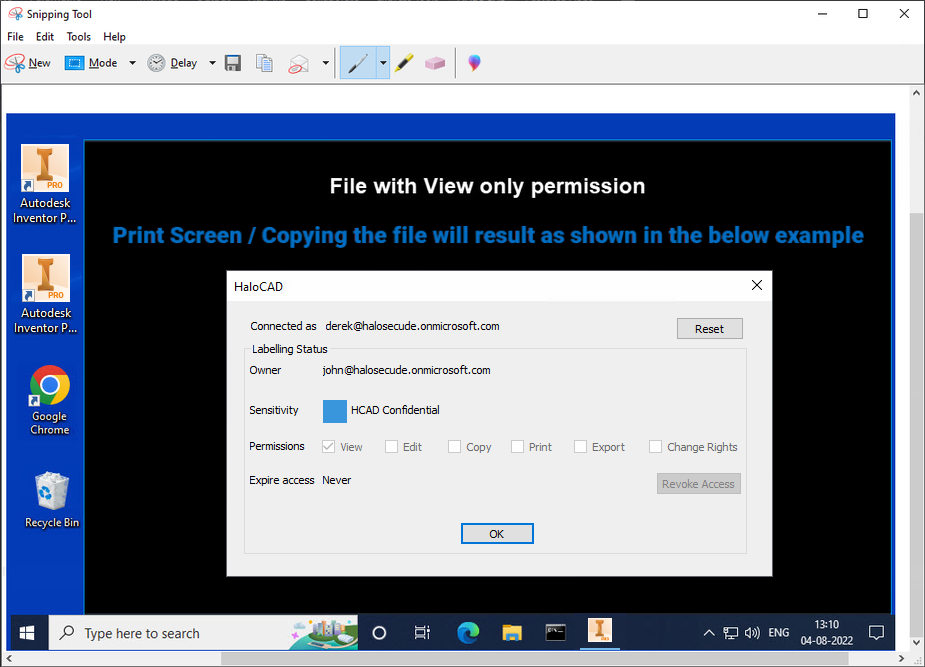Viewport: 925px width, 667px height.
Task: Expand the Mode dropdown arrow
Action: point(132,63)
